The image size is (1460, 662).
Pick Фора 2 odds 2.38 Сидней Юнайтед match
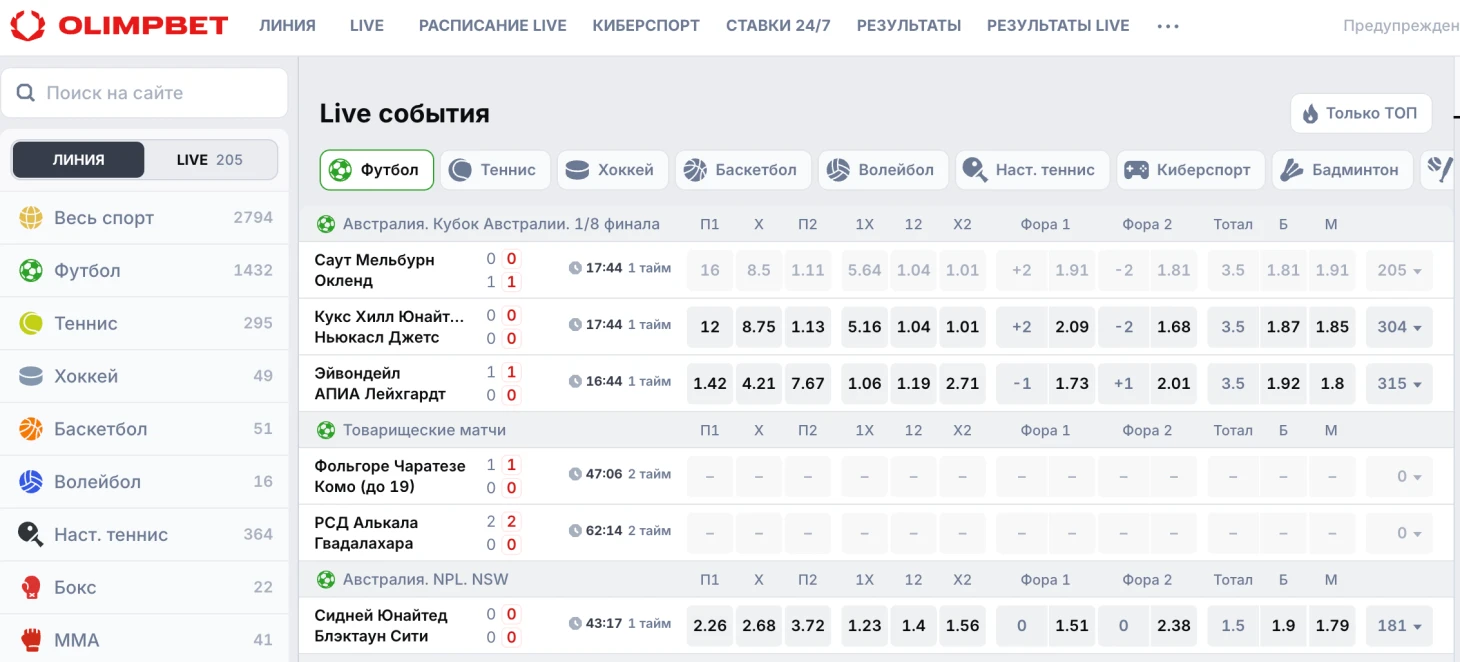(x=1173, y=626)
